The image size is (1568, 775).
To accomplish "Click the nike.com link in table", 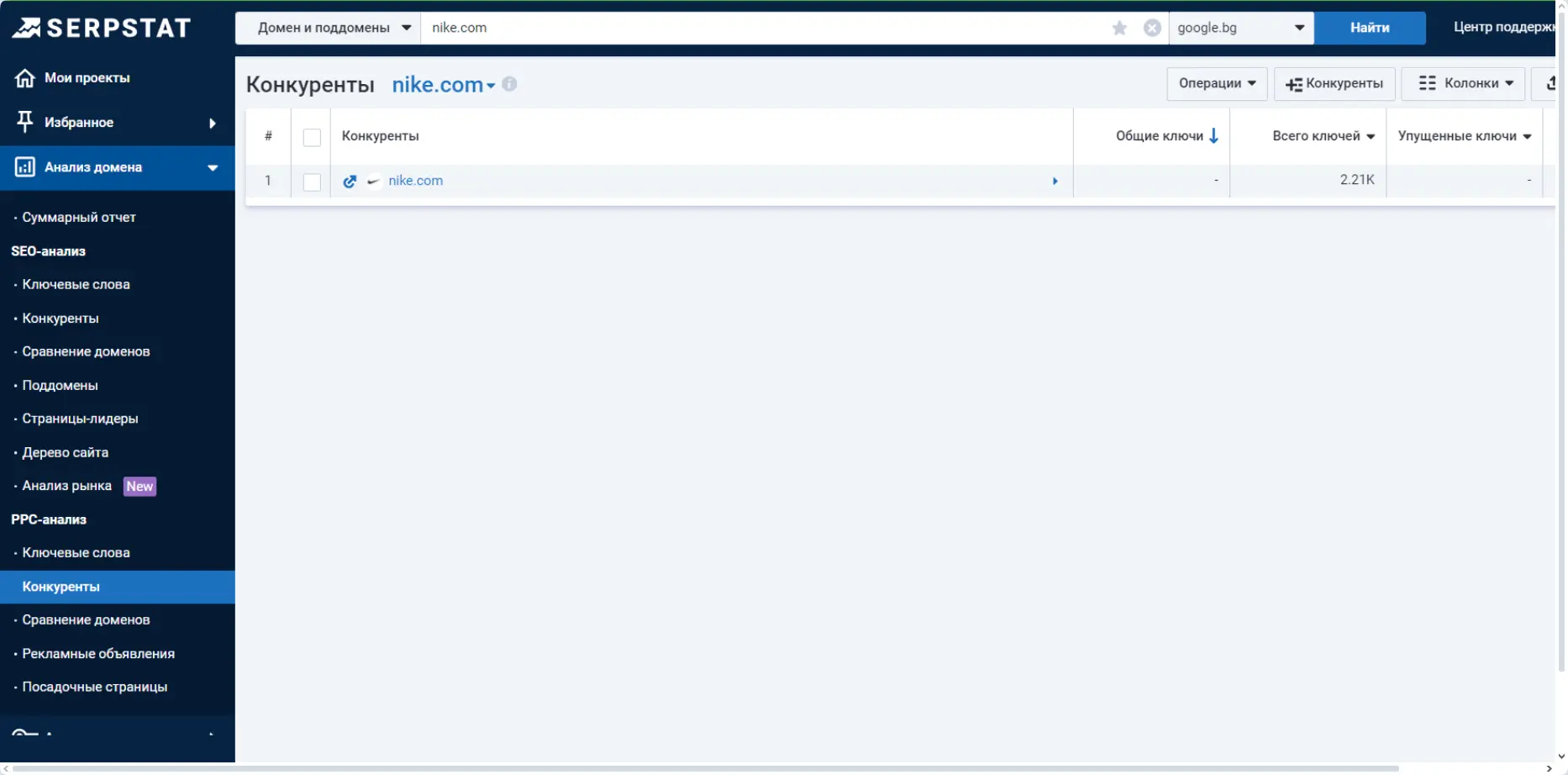I will (415, 181).
